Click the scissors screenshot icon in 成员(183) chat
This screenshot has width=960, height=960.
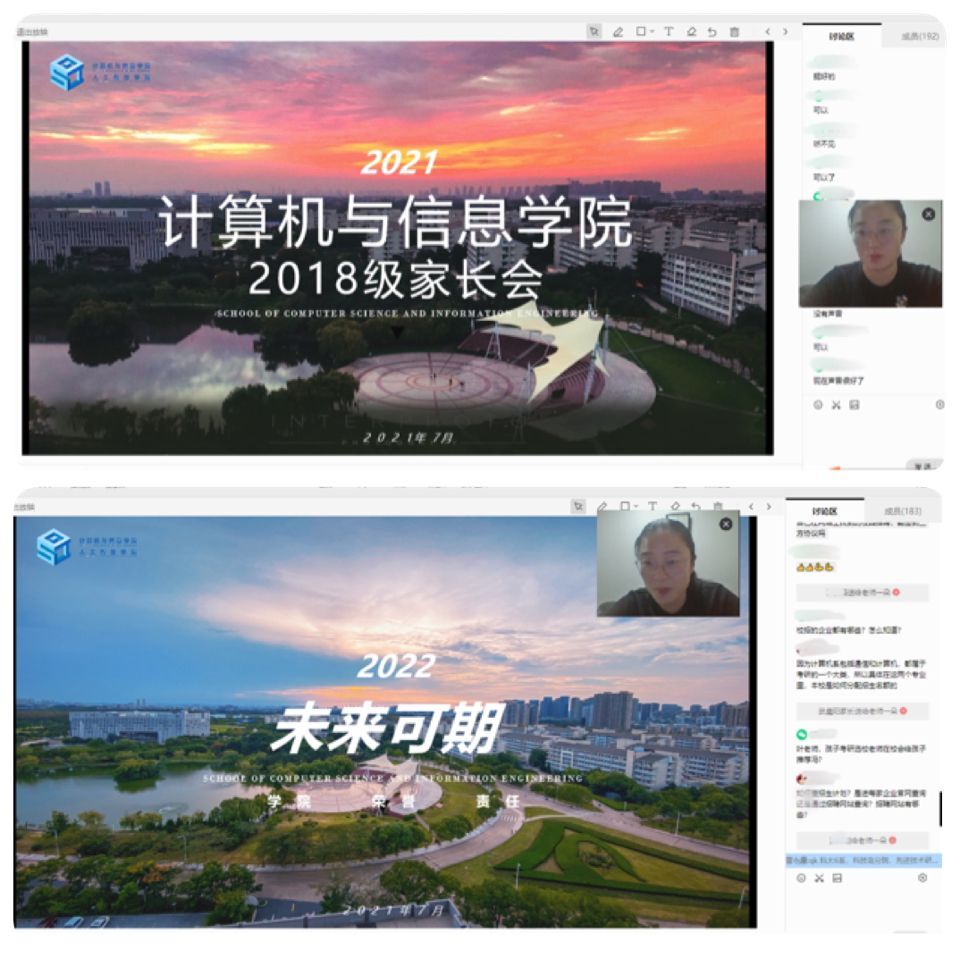(819, 878)
